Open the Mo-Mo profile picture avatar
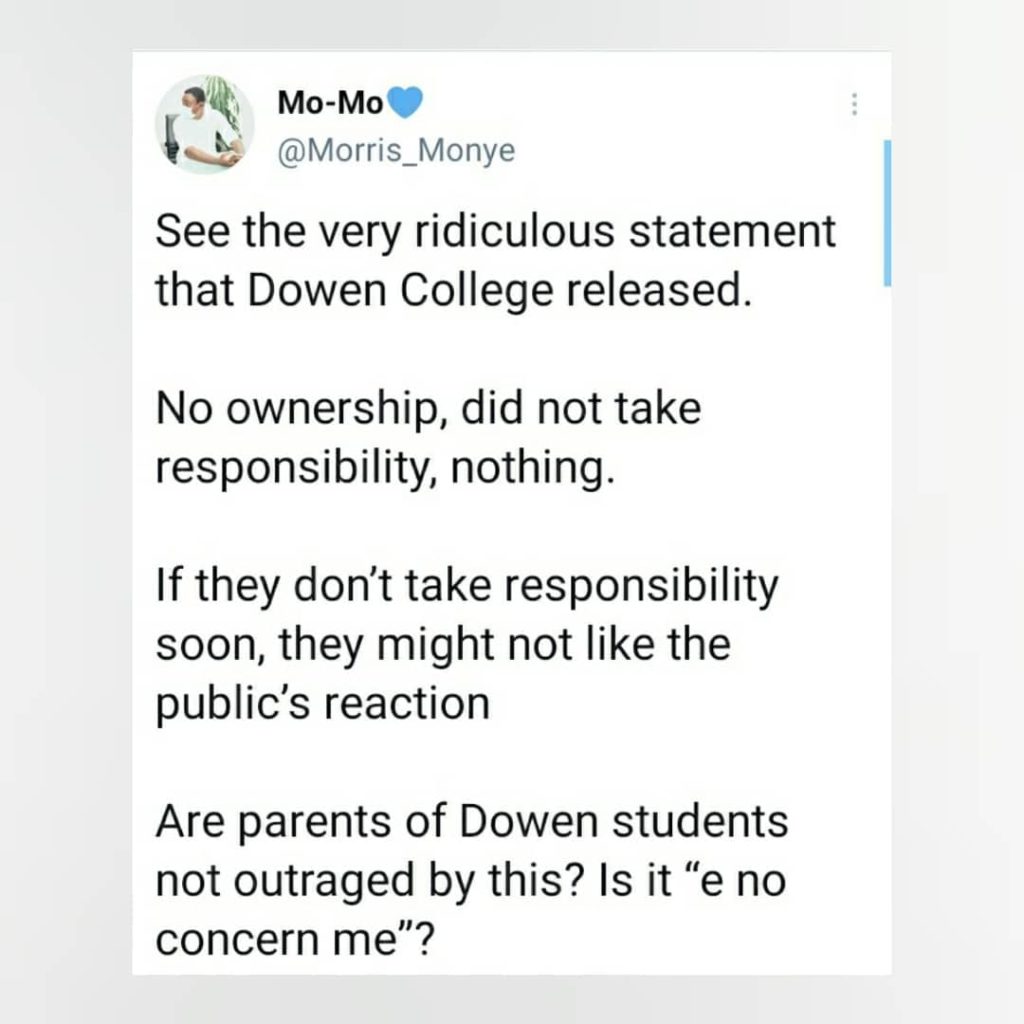1024x1024 pixels. pos(209,125)
